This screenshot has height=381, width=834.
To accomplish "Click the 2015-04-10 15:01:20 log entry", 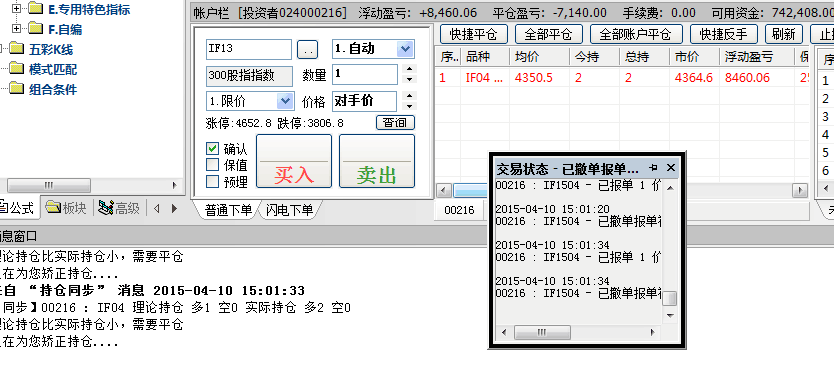I will coord(553,209).
